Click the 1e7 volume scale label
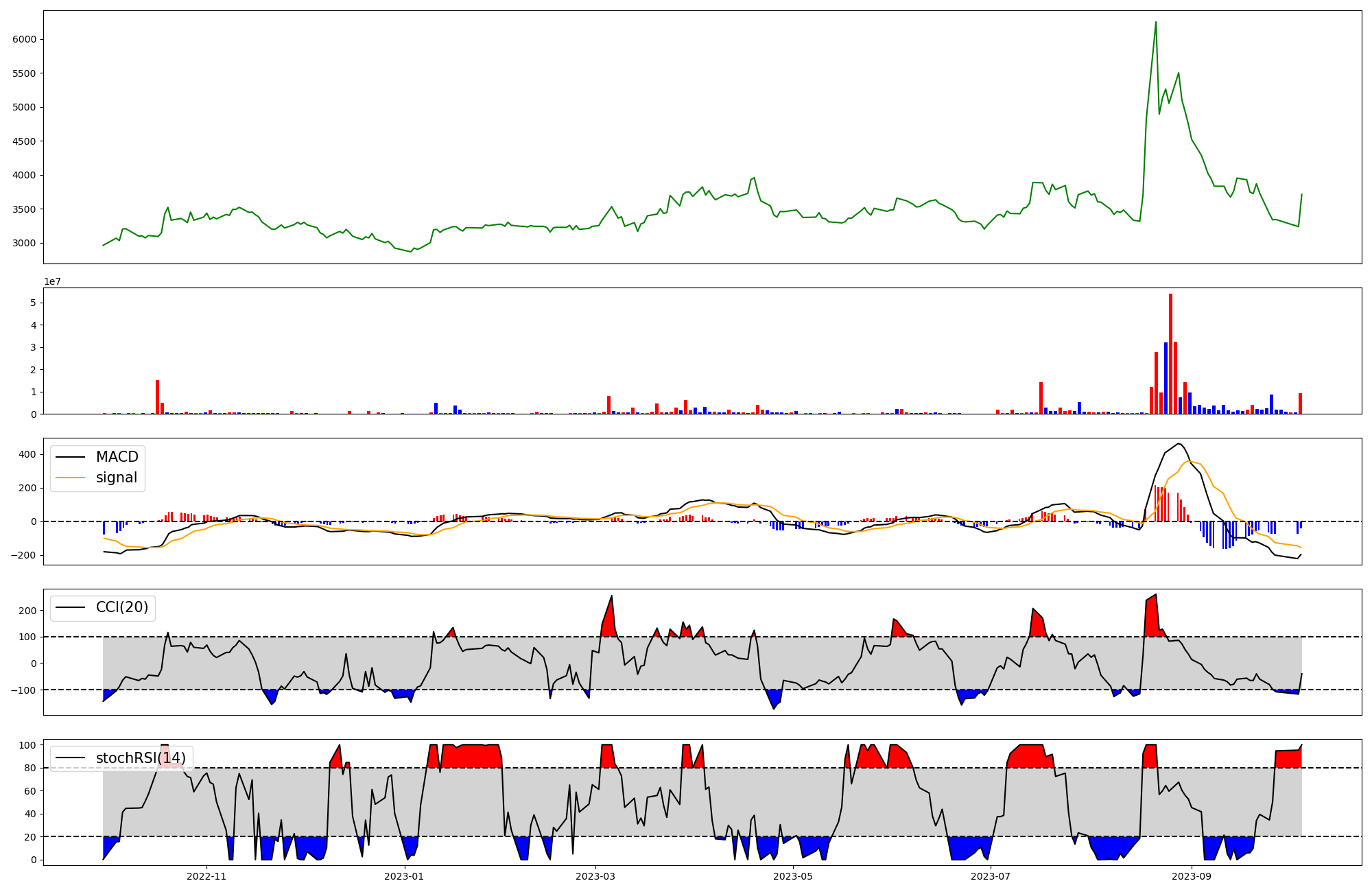 tap(52, 281)
